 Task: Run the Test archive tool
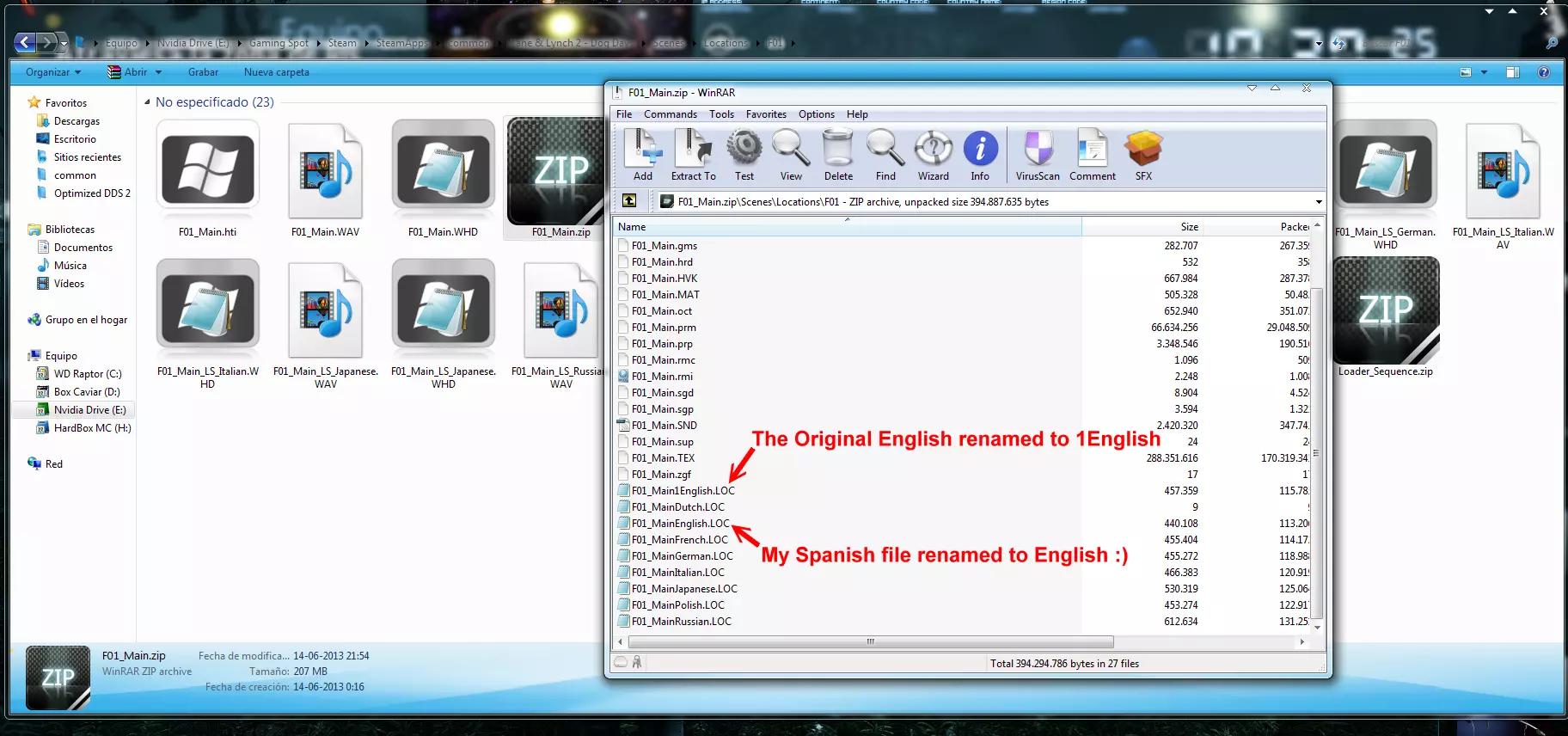click(744, 155)
